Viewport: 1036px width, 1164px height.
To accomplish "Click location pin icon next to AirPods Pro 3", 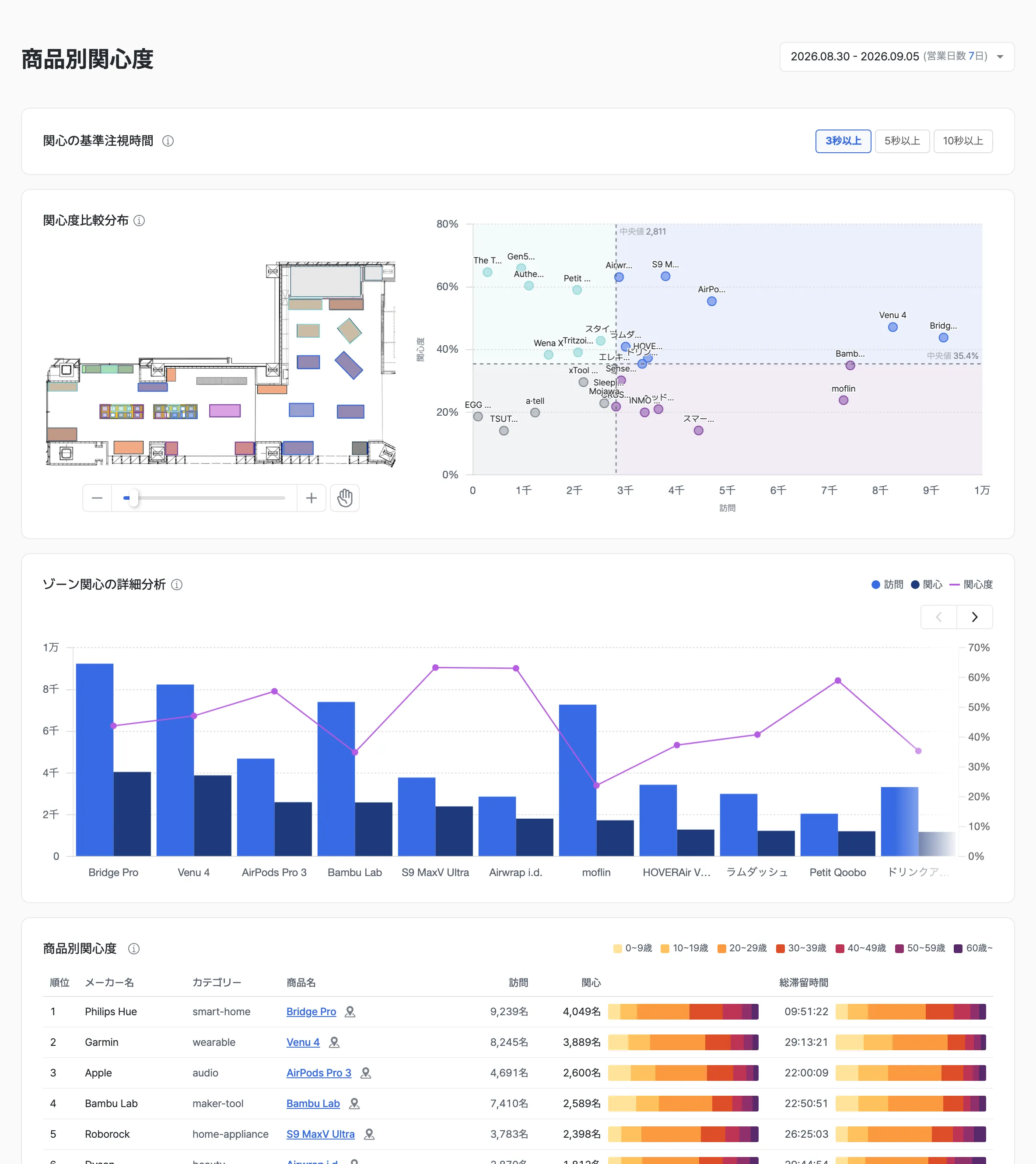I will click(x=366, y=1073).
